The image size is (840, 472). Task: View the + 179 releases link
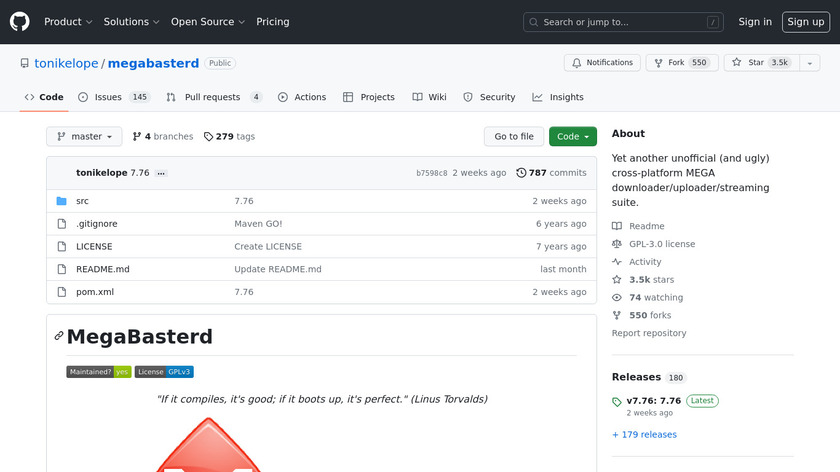[644, 434]
